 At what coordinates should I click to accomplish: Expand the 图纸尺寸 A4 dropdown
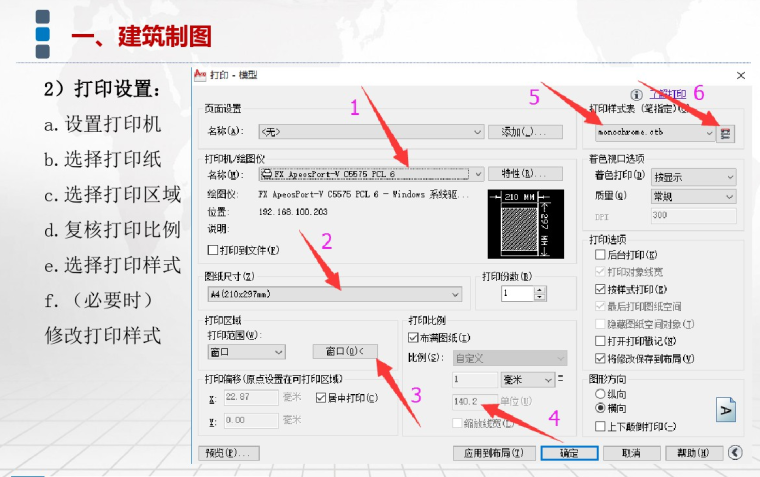coord(456,294)
